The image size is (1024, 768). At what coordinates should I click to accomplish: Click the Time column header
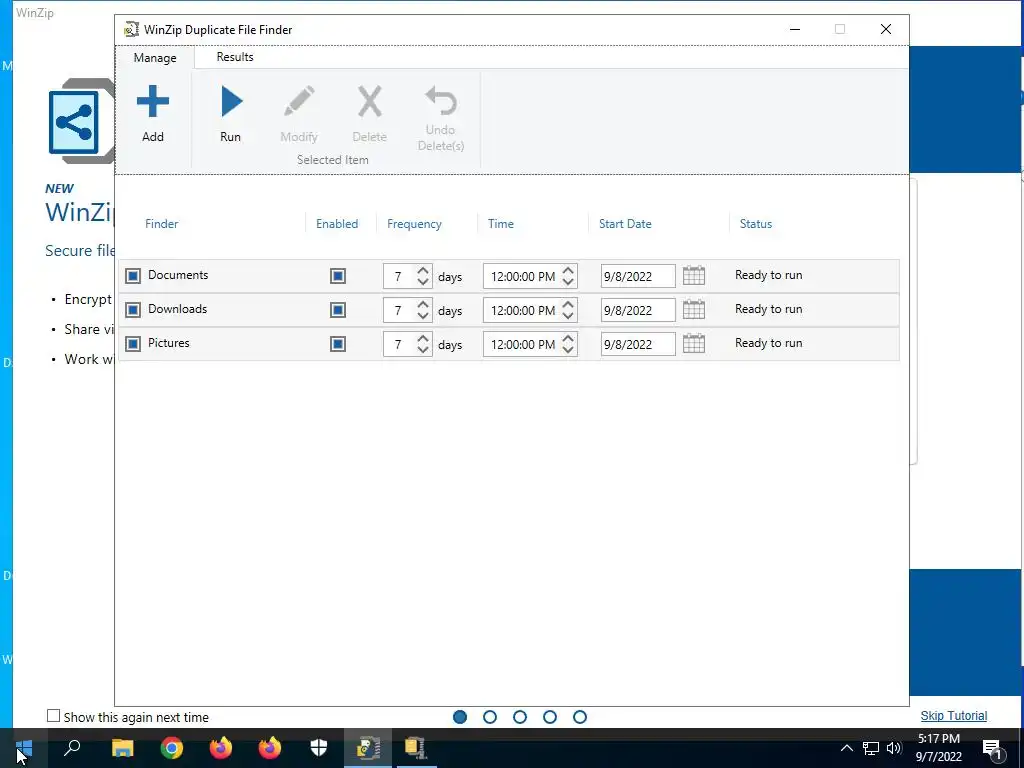click(501, 223)
